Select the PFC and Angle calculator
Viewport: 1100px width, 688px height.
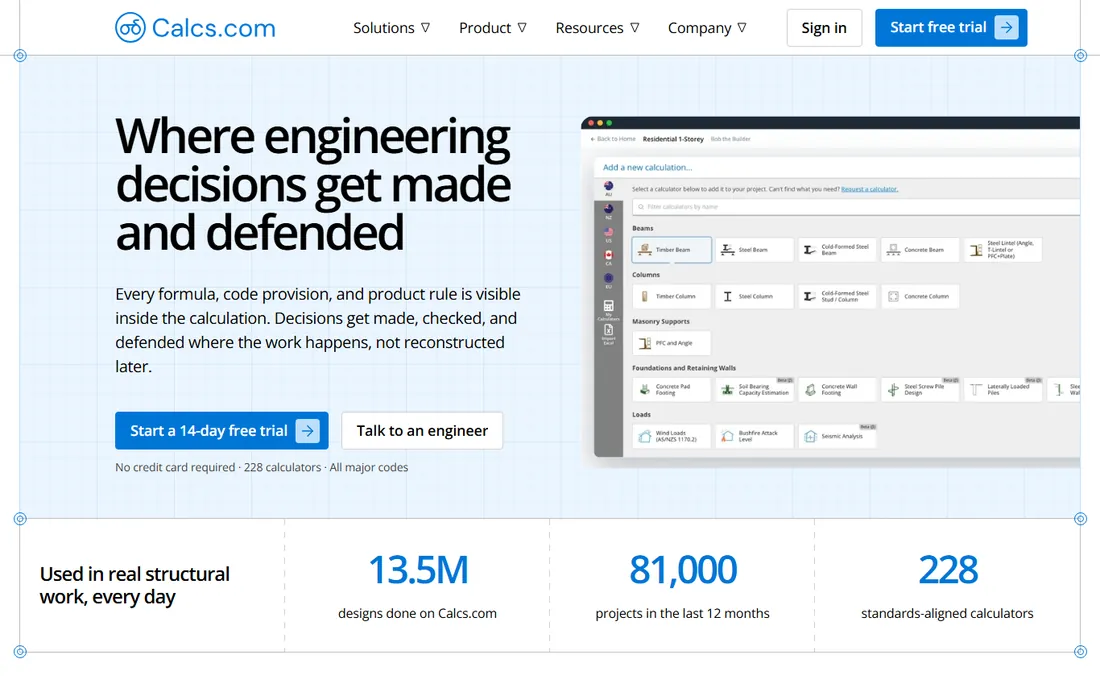(x=671, y=343)
